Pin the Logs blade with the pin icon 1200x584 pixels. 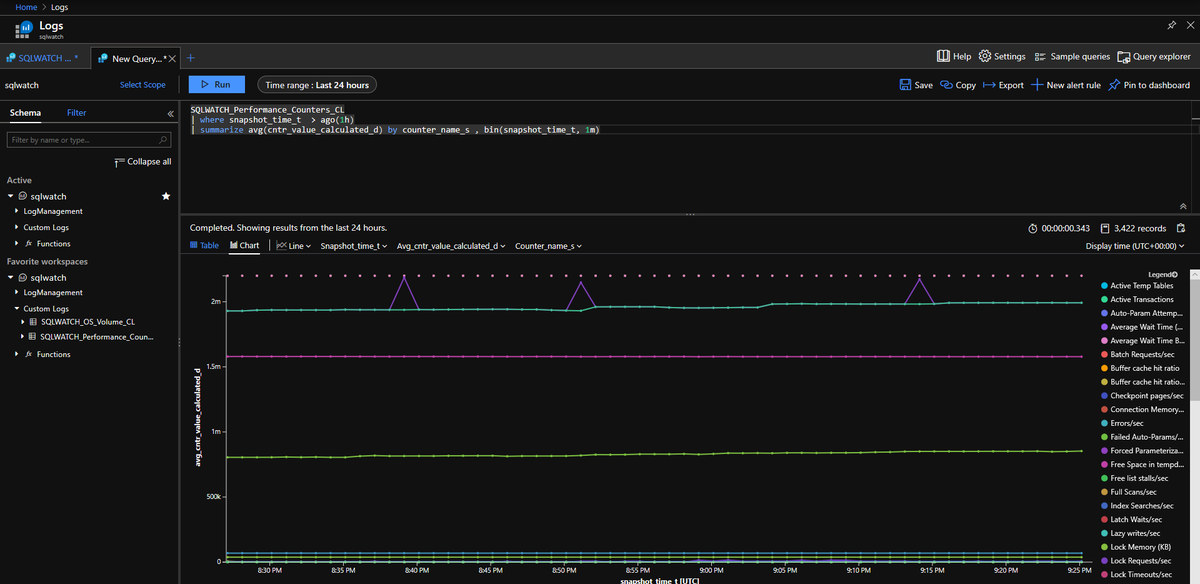pyautogui.click(x=1172, y=24)
